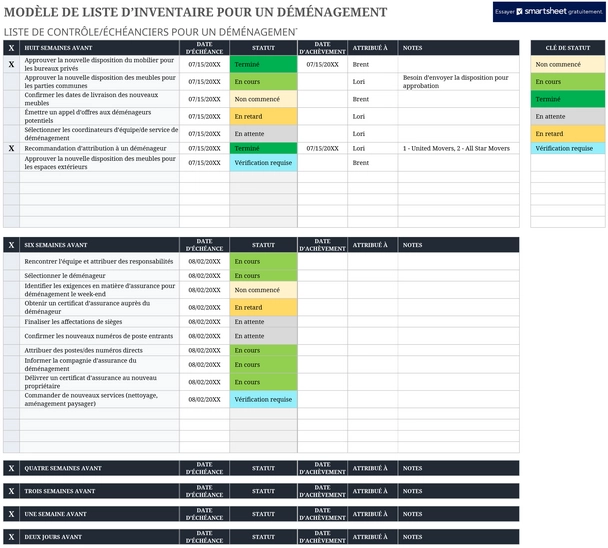
Task: Click the note 'Besoin d'envoyer la disposition pour approbation'
Action: (x=456, y=82)
